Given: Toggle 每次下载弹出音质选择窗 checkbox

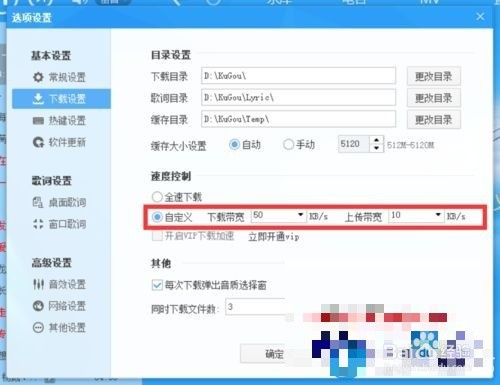Looking at the screenshot, I should click(x=157, y=285).
